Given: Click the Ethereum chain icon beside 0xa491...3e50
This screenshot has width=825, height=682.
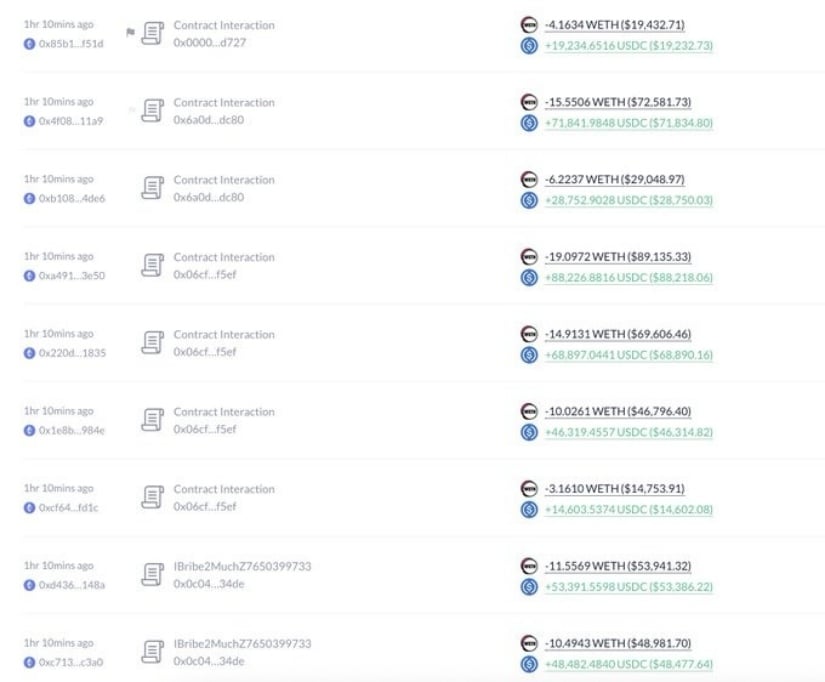Looking at the screenshot, I should click(x=29, y=276).
